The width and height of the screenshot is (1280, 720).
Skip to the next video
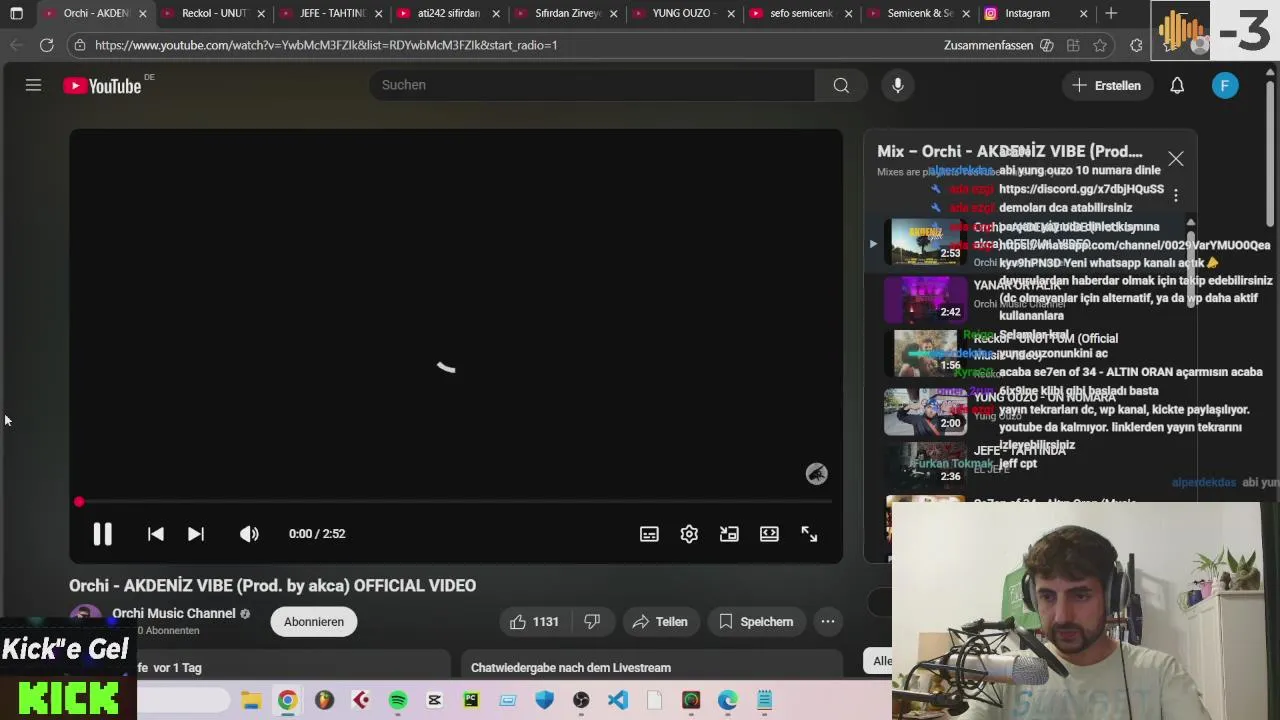(196, 534)
